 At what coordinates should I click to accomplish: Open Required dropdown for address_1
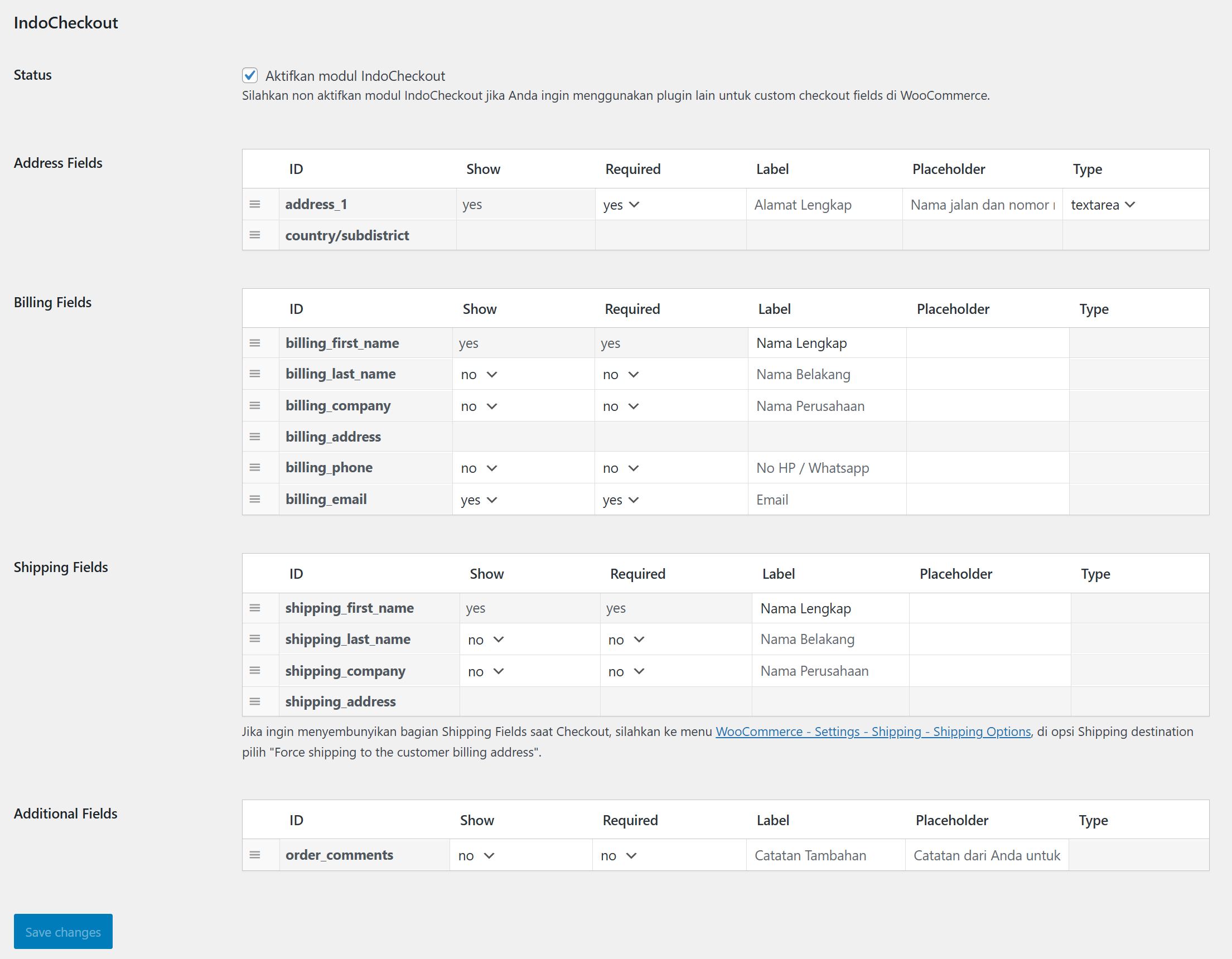coord(621,205)
